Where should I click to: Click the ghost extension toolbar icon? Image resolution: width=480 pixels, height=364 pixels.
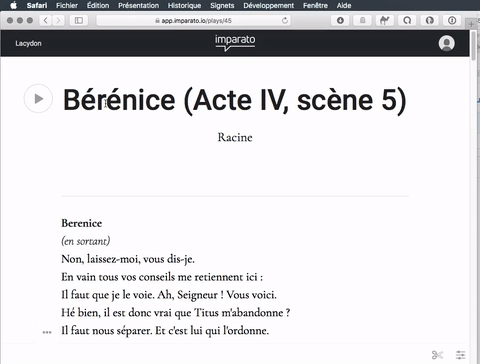362,21
